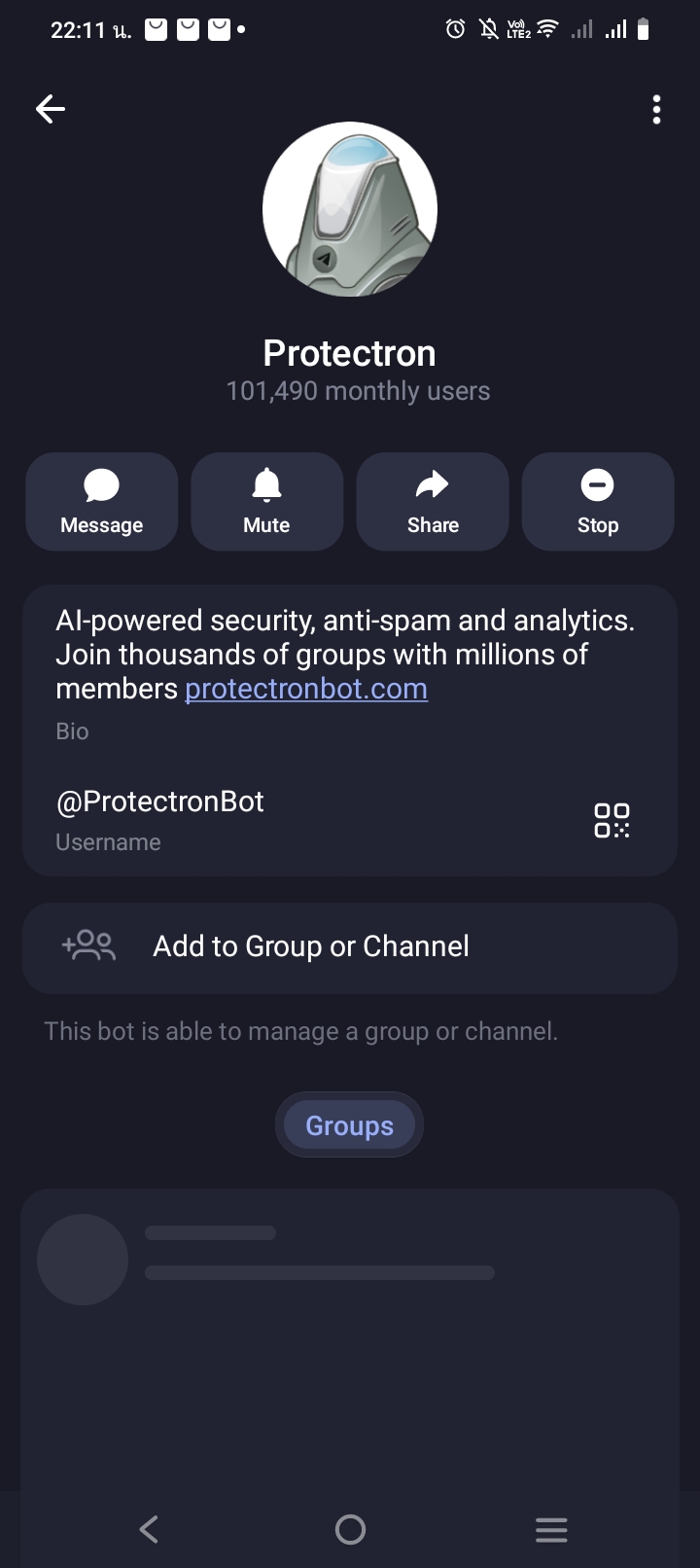Tap the alarm clock status icon
This screenshot has width=700, height=1568.
(455, 30)
